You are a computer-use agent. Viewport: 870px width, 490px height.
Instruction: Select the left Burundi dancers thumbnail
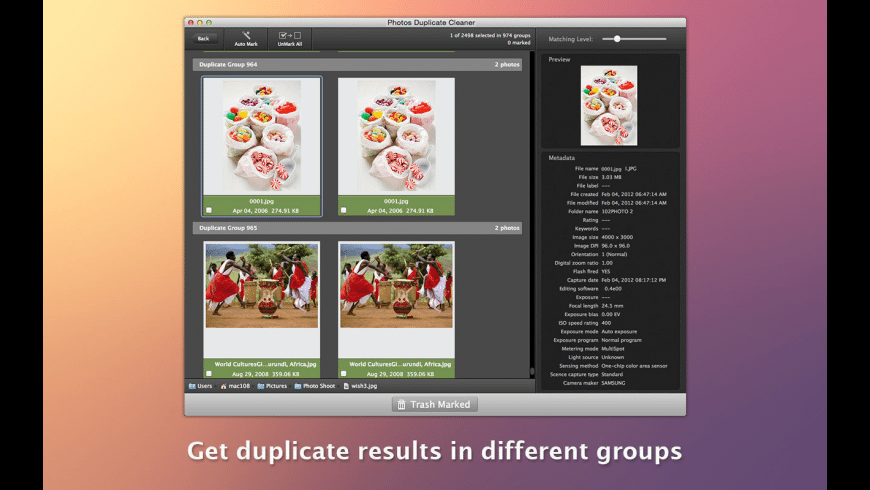[x=262, y=285]
